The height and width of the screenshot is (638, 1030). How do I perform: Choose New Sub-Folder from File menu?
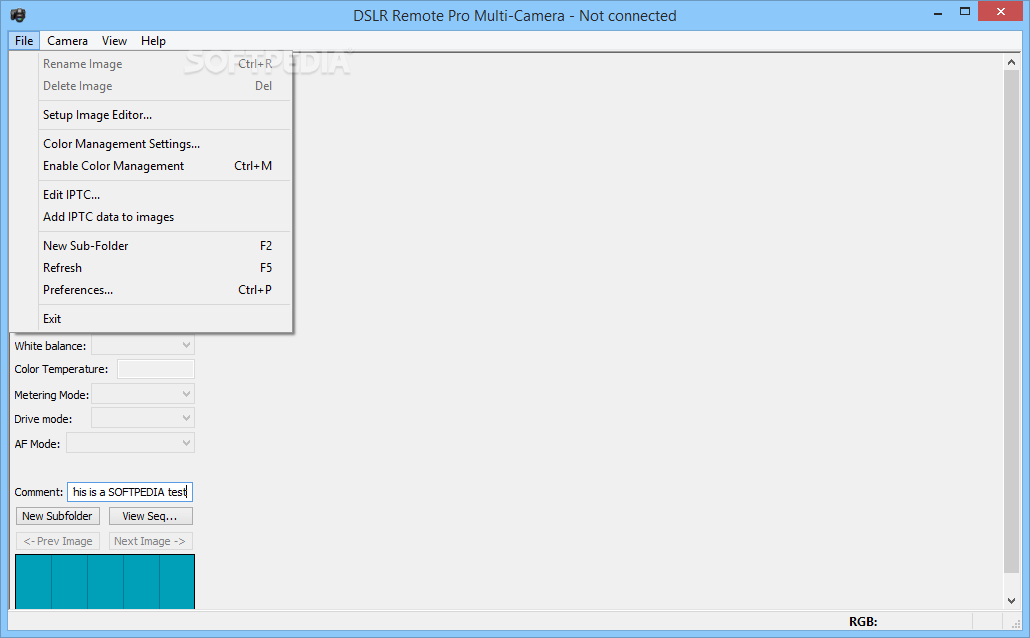[x=164, y=246]
